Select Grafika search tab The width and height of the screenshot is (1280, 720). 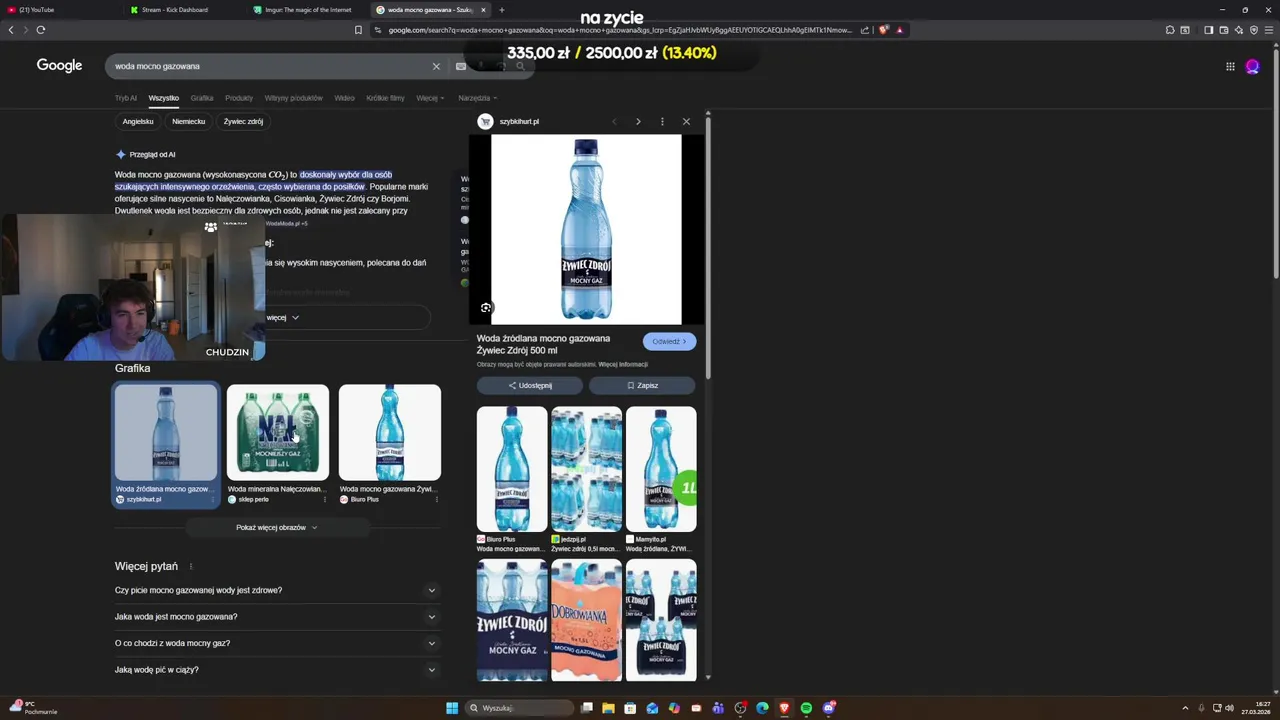(202, 98)
